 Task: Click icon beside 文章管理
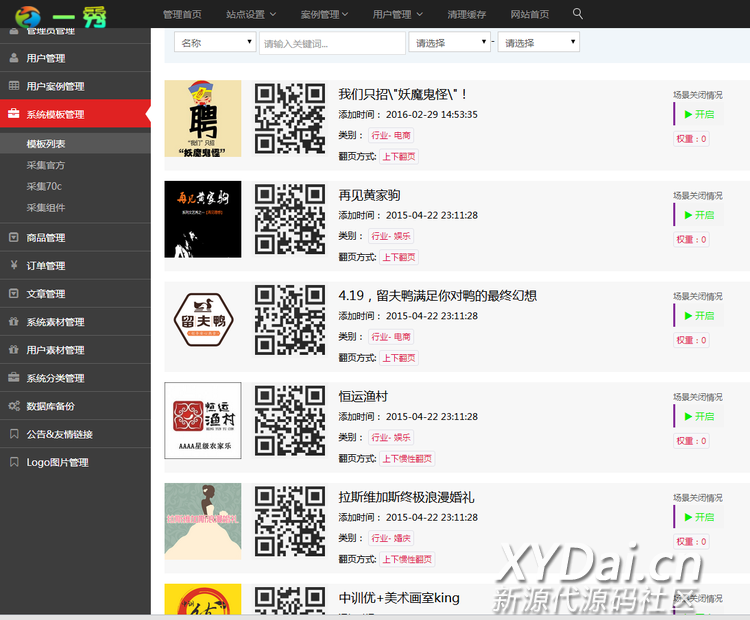point(14,293)
